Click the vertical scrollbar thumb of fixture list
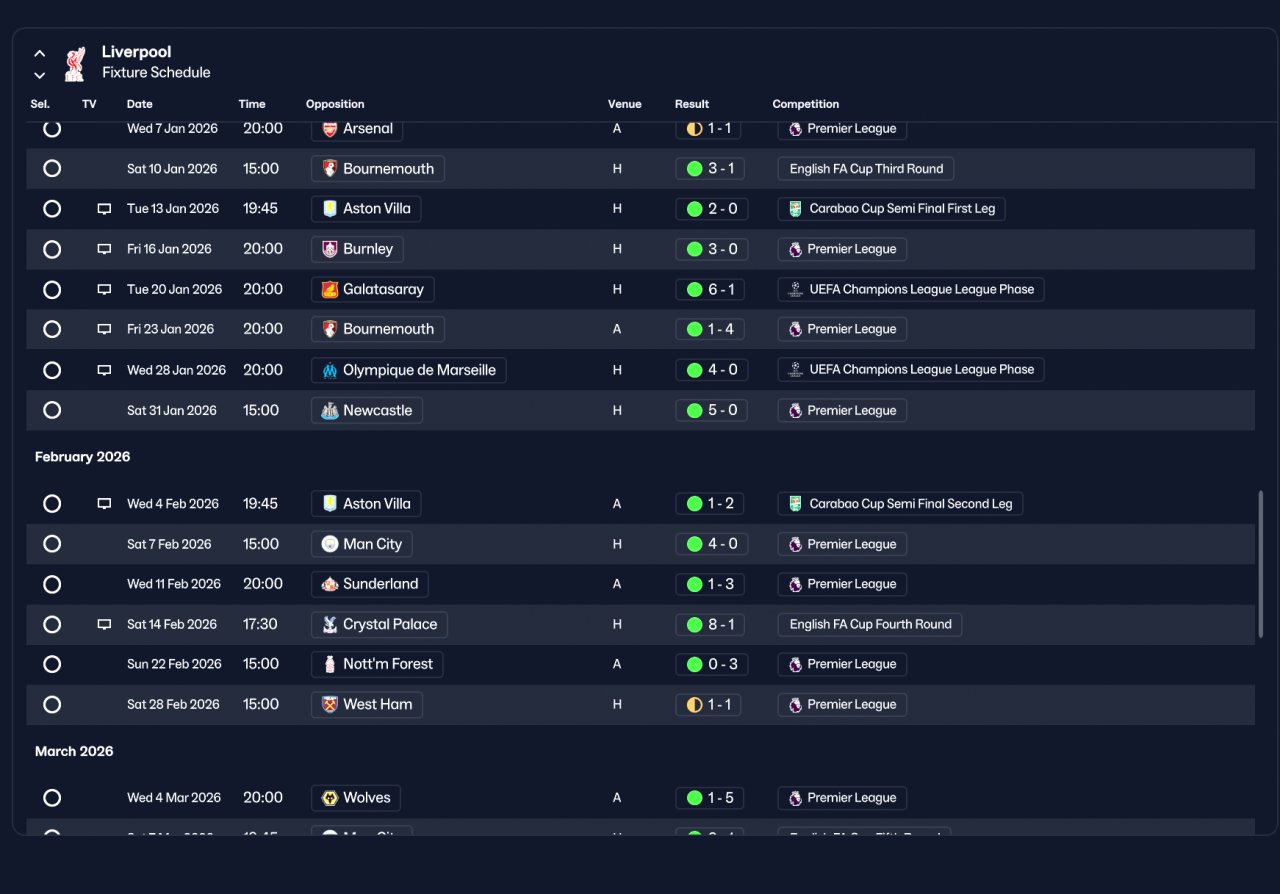The width and height of the screenshot is (1280, 894). pos(1260,565)
